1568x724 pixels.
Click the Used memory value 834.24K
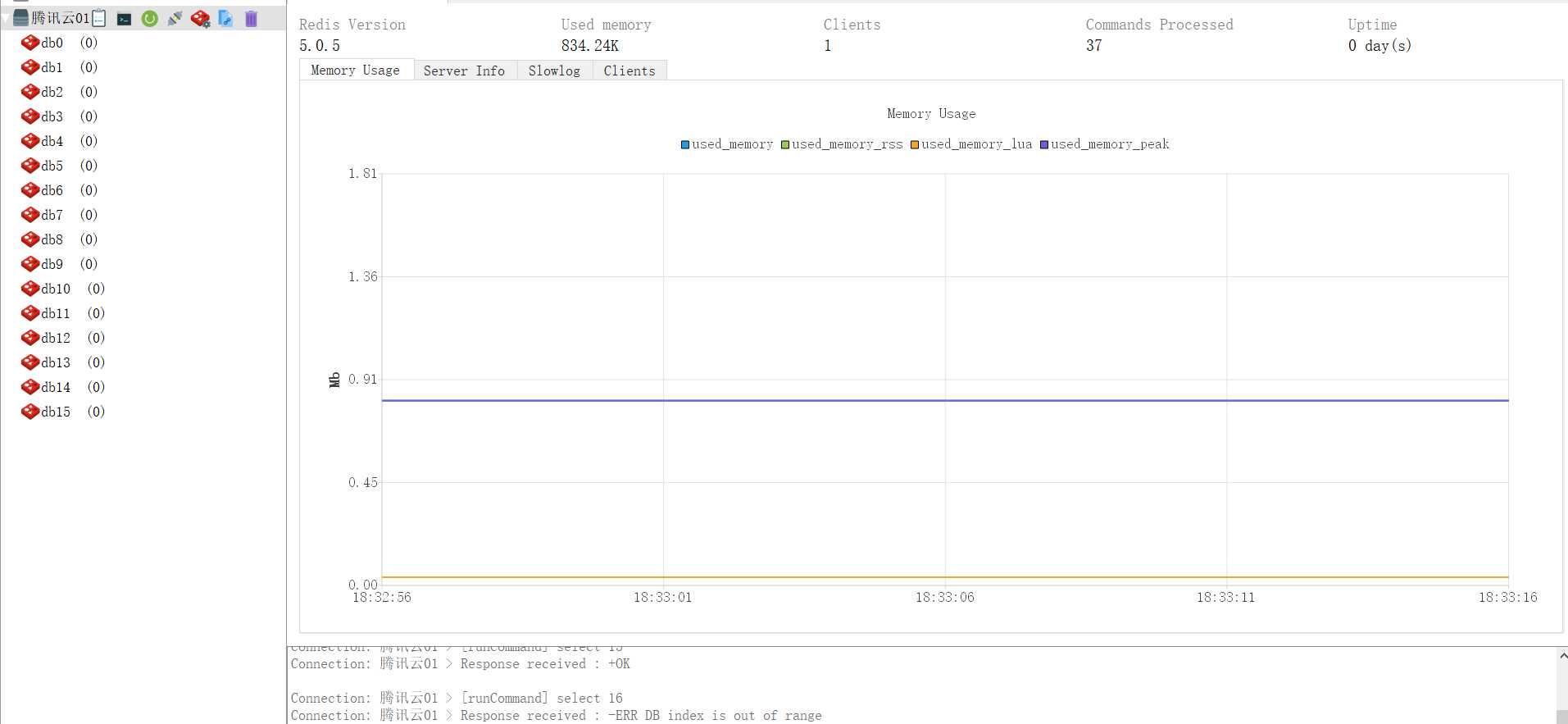pyautogui.click(x=590, y=46)
